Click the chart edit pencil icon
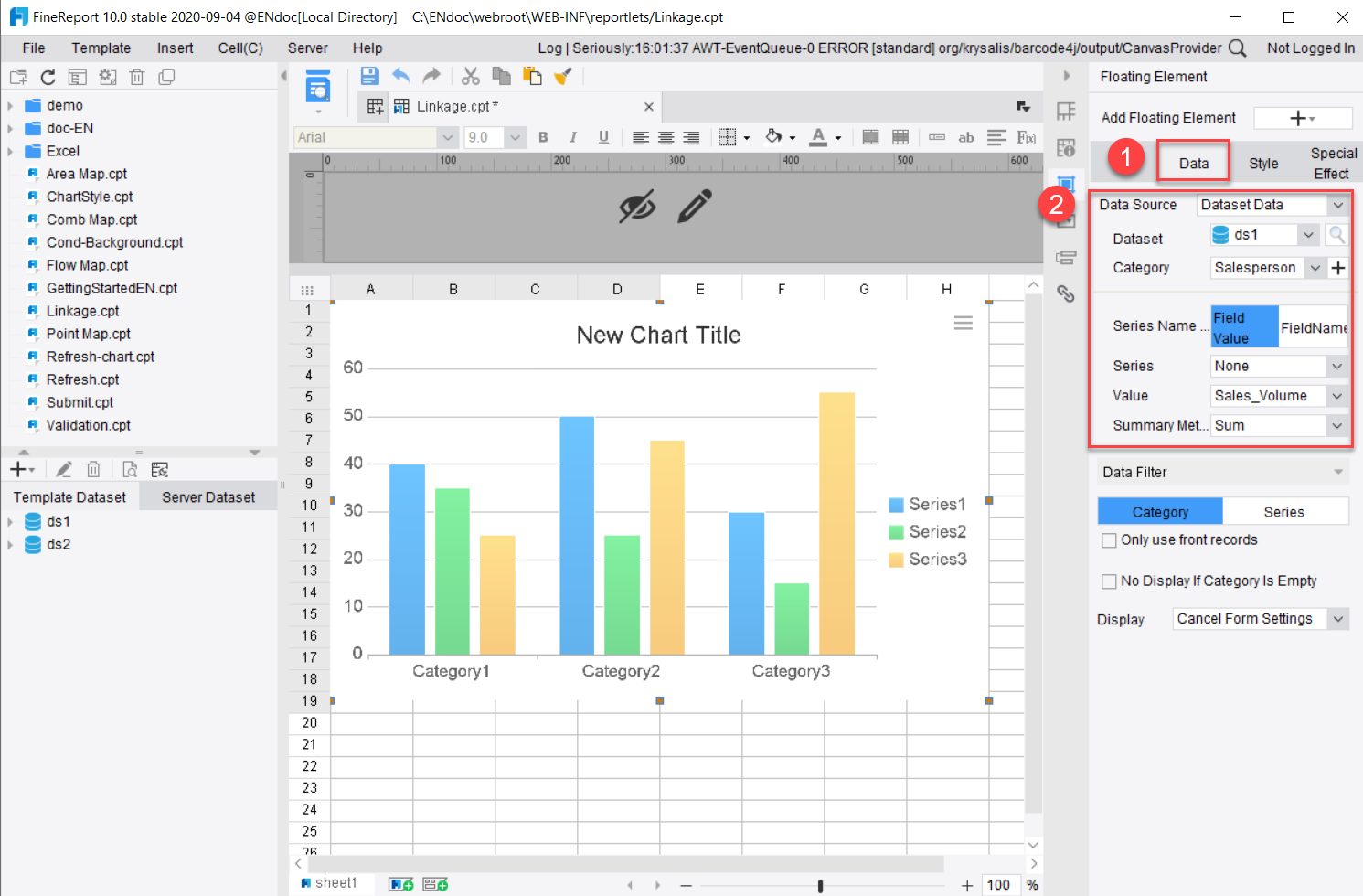 coord(696,208)
